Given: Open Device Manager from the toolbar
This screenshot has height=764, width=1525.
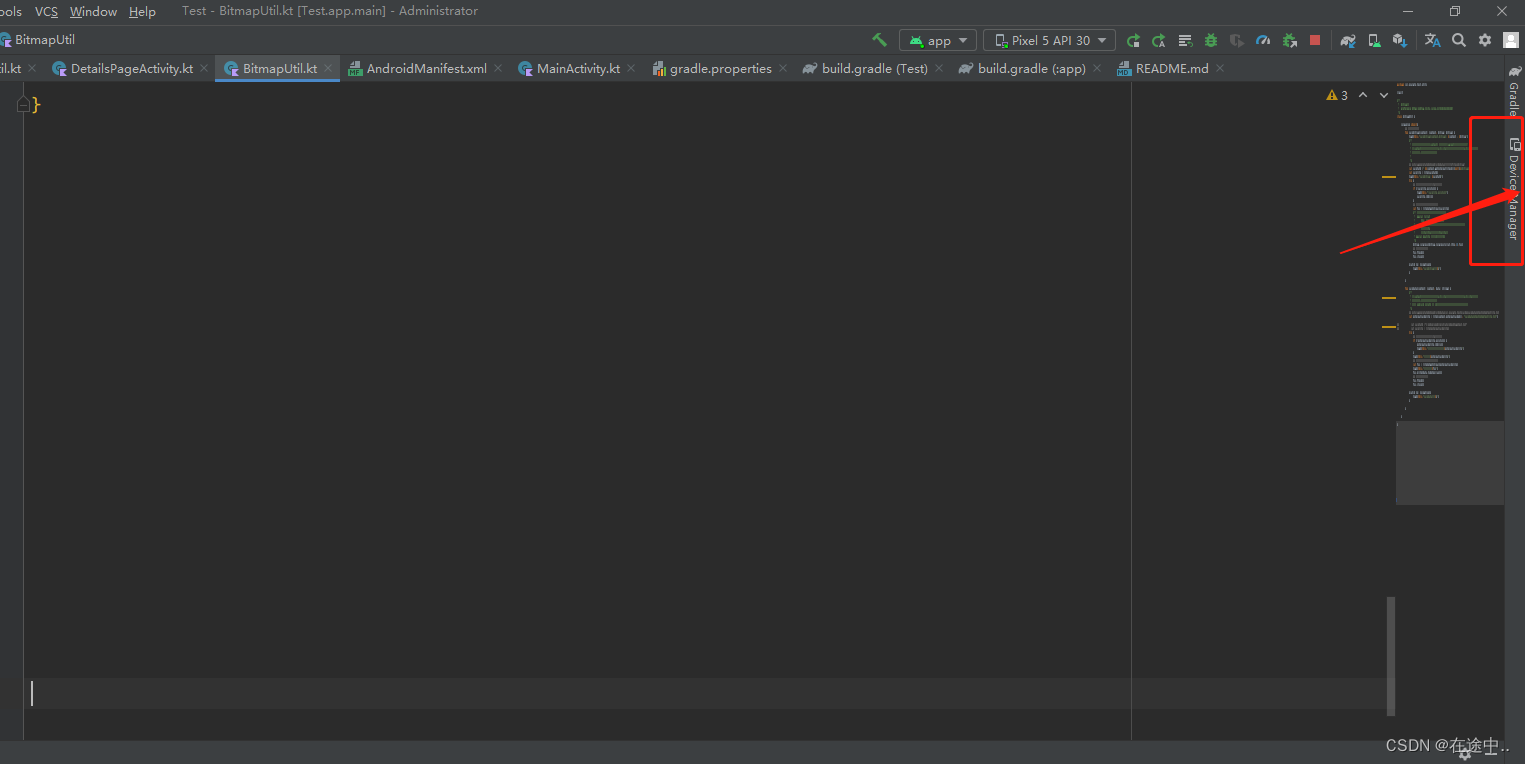Looking at the screenshot, I should coord(1373,40).
